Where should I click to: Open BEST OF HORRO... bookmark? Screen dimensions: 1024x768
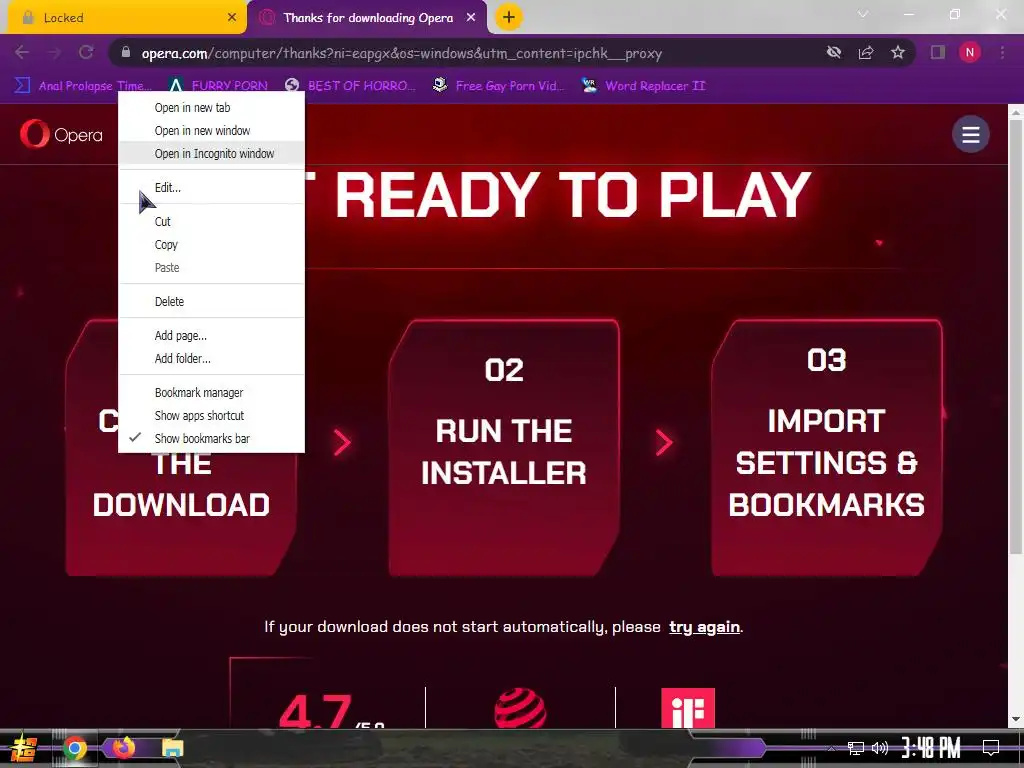point(350,86)
